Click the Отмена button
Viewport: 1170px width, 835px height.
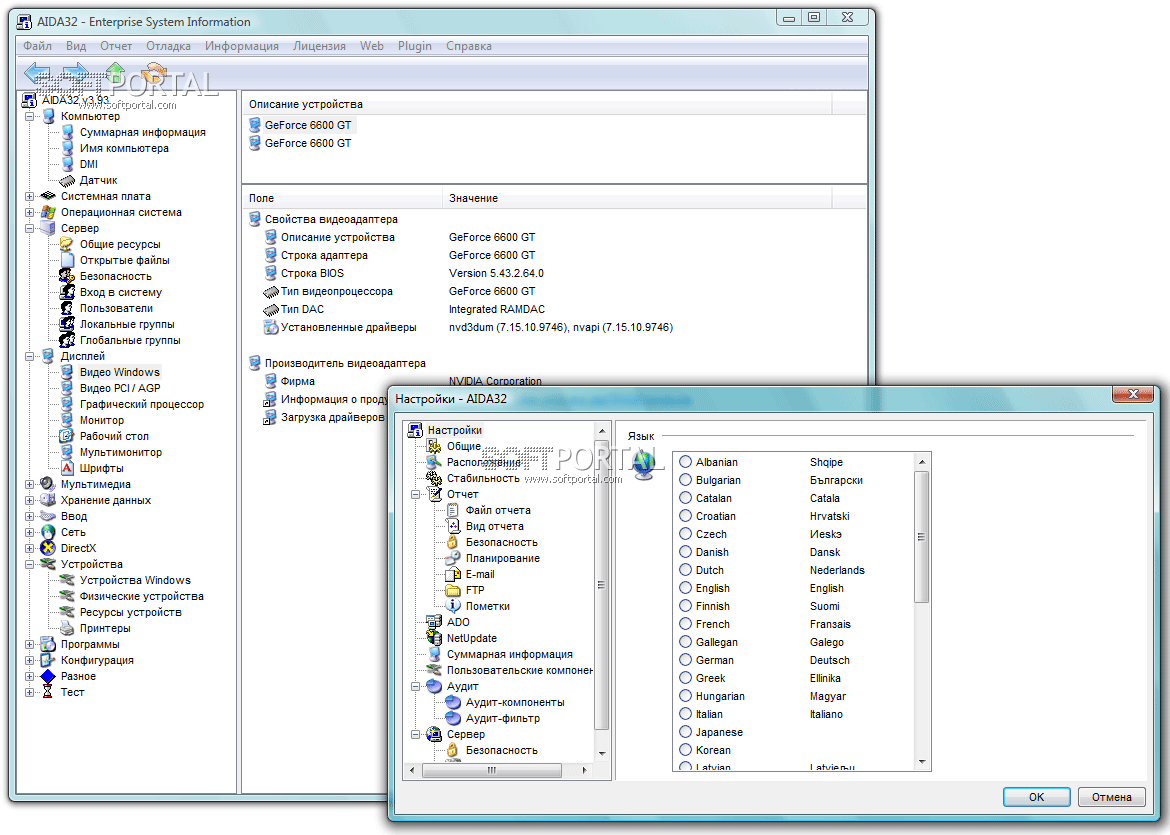point(1112,797)
